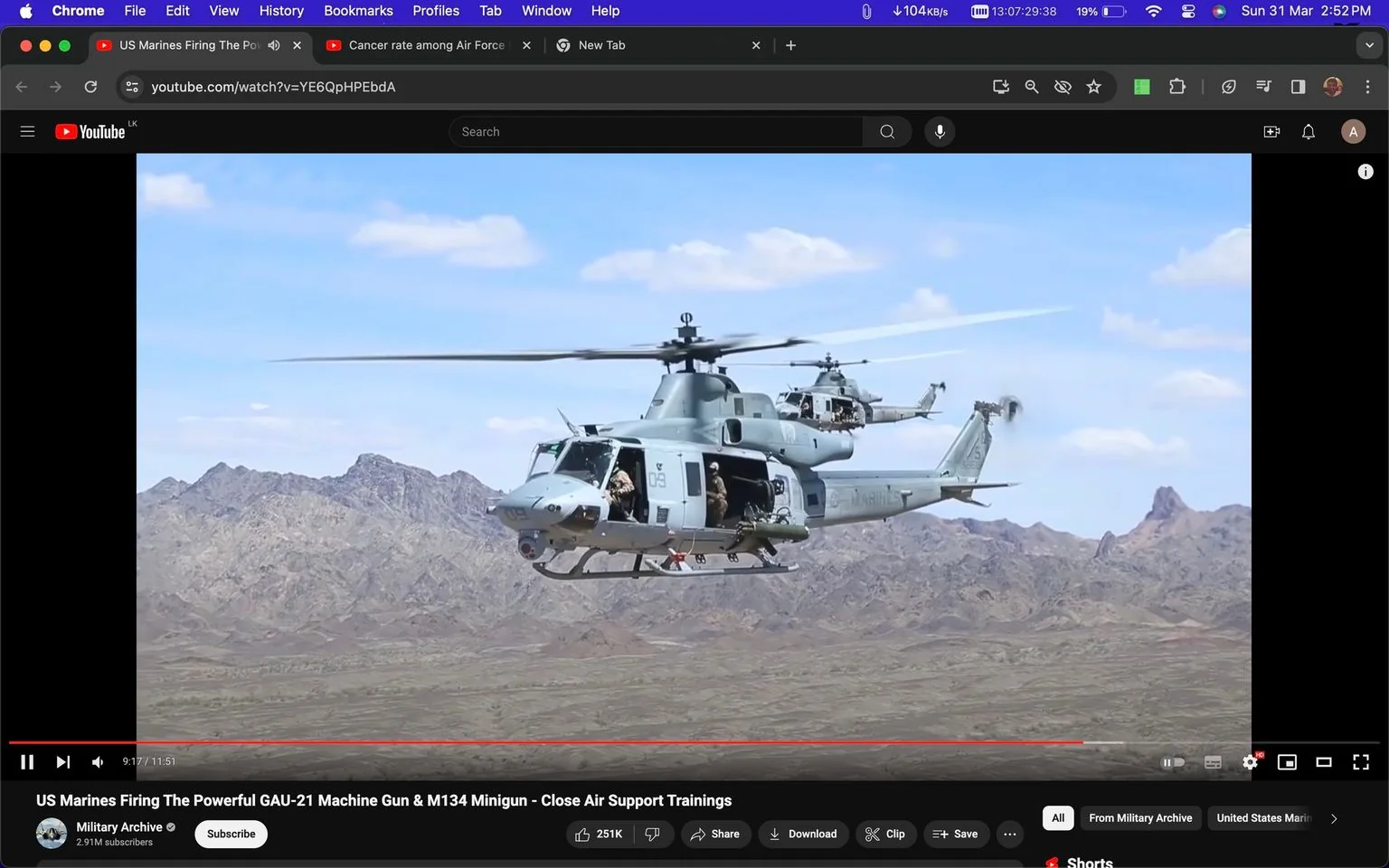
Task: Subscribe to Military Archive
Action: tap(231, 834)
